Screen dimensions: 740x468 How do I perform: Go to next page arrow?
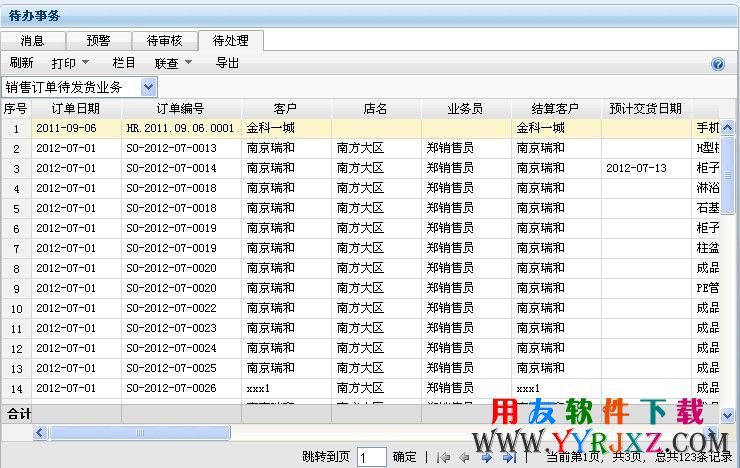tap(486, 457)
